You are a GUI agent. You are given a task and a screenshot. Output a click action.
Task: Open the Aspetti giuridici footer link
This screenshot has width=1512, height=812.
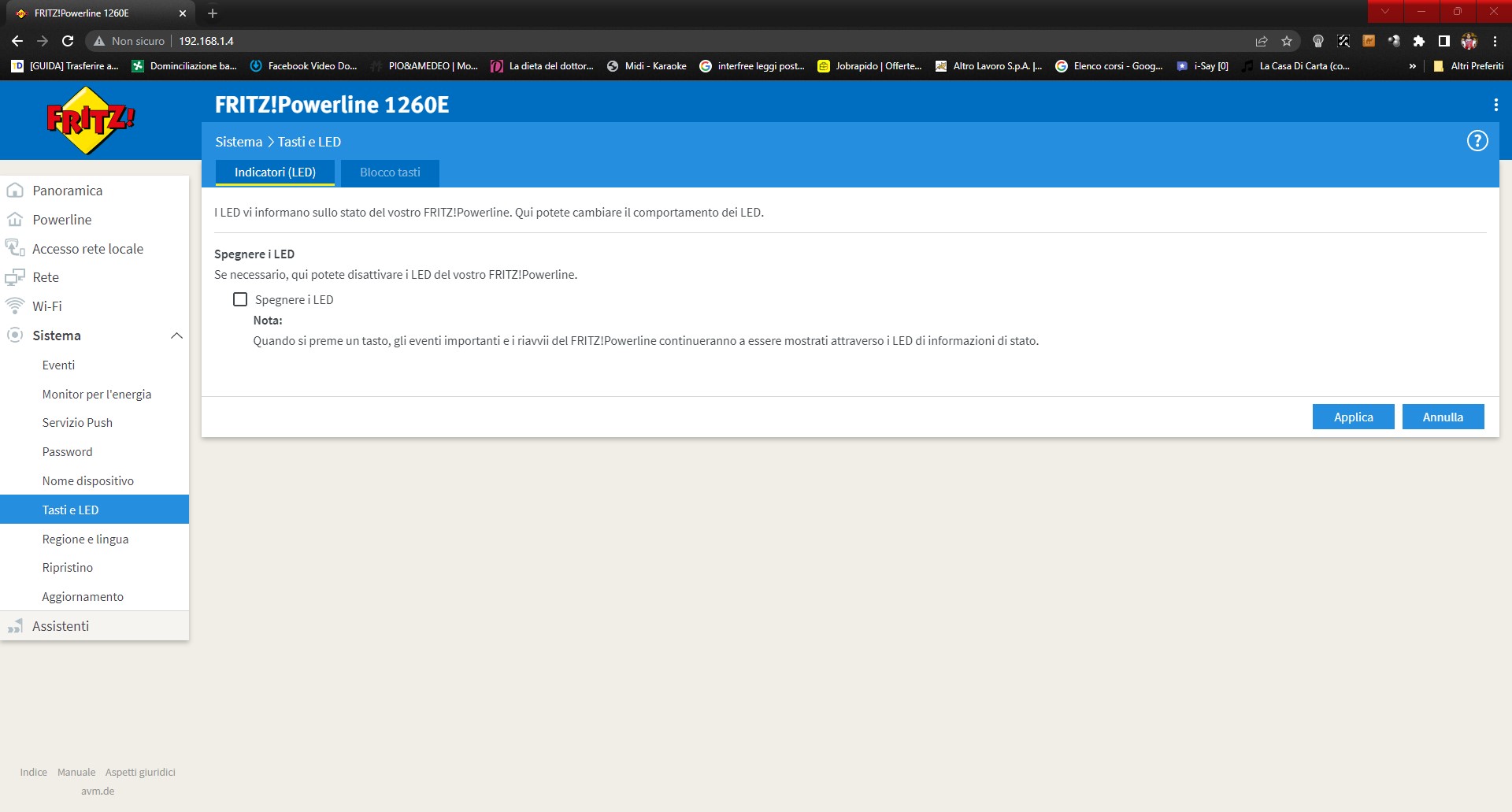click(x=140, y=772)
